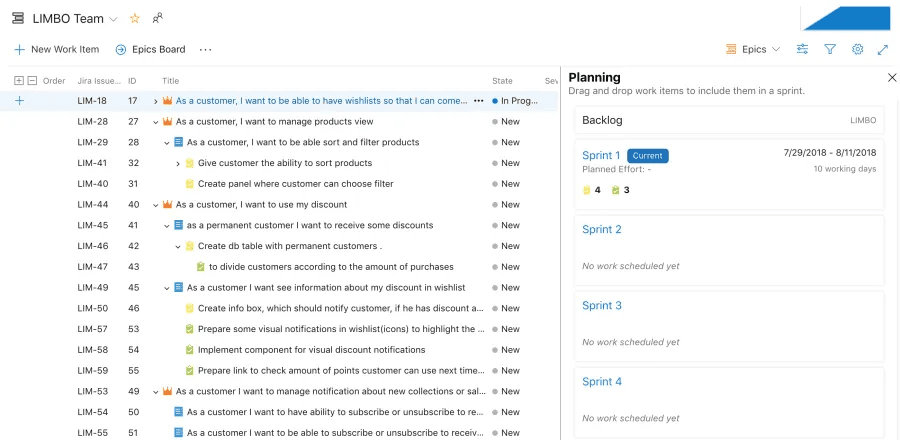
Task: Expand all rows with plus box icon
Action: coord(19,81)
